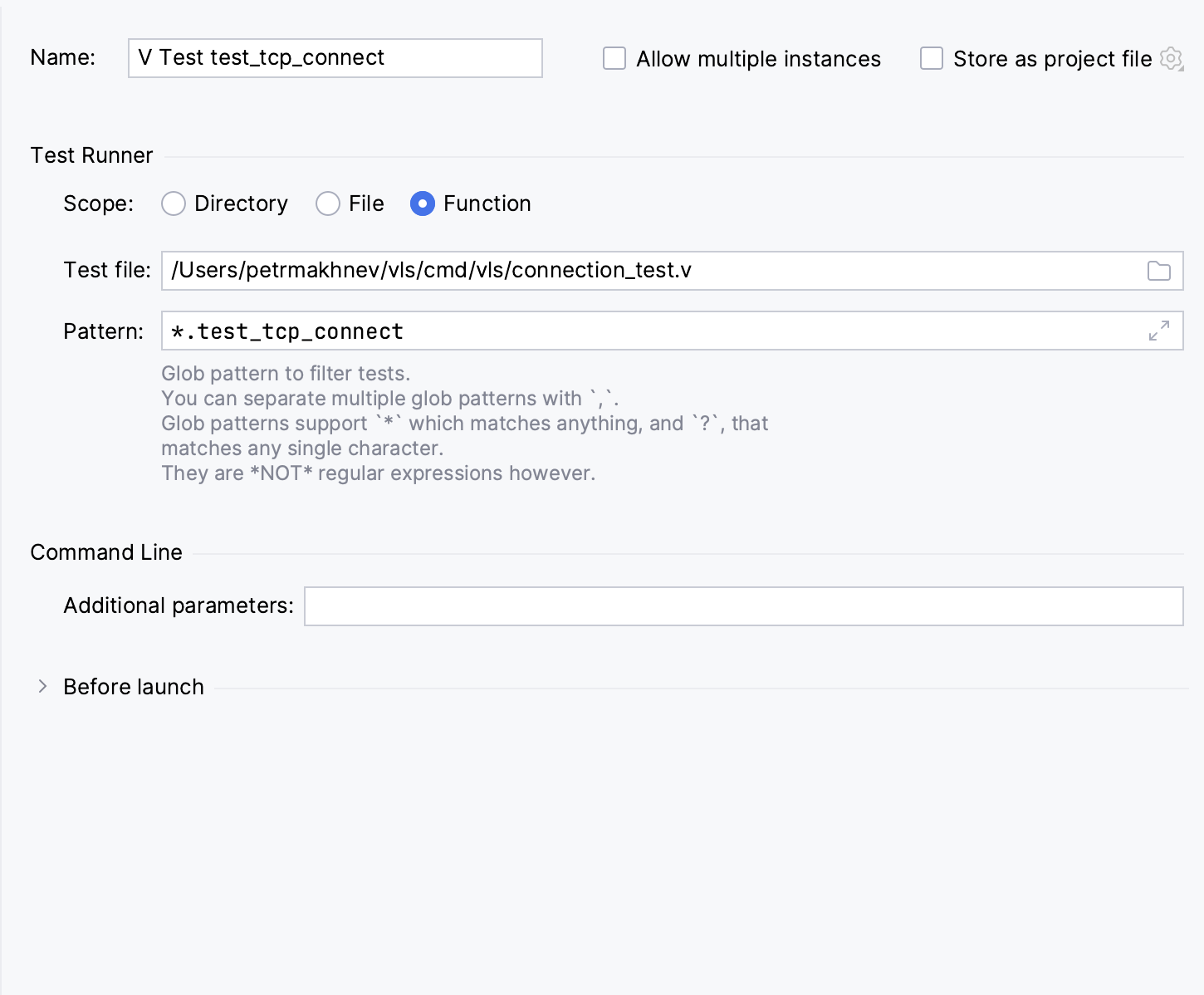Edit the glob pattern *.test_tcp_connect

(286, 331)
